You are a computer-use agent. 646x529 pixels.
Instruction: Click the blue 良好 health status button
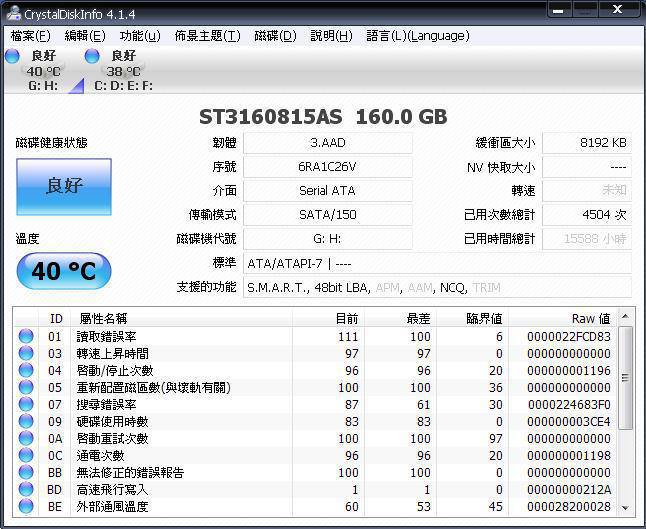[x=64, y=187]
